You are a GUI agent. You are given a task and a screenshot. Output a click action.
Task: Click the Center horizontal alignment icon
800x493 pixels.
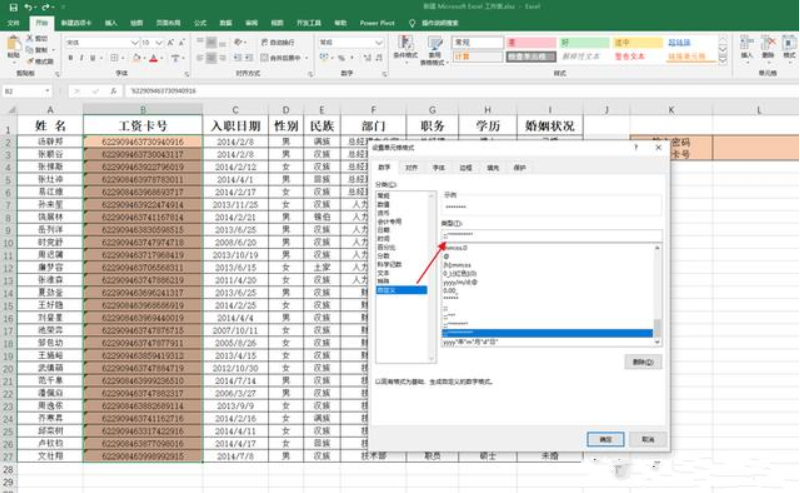(211, 58)
